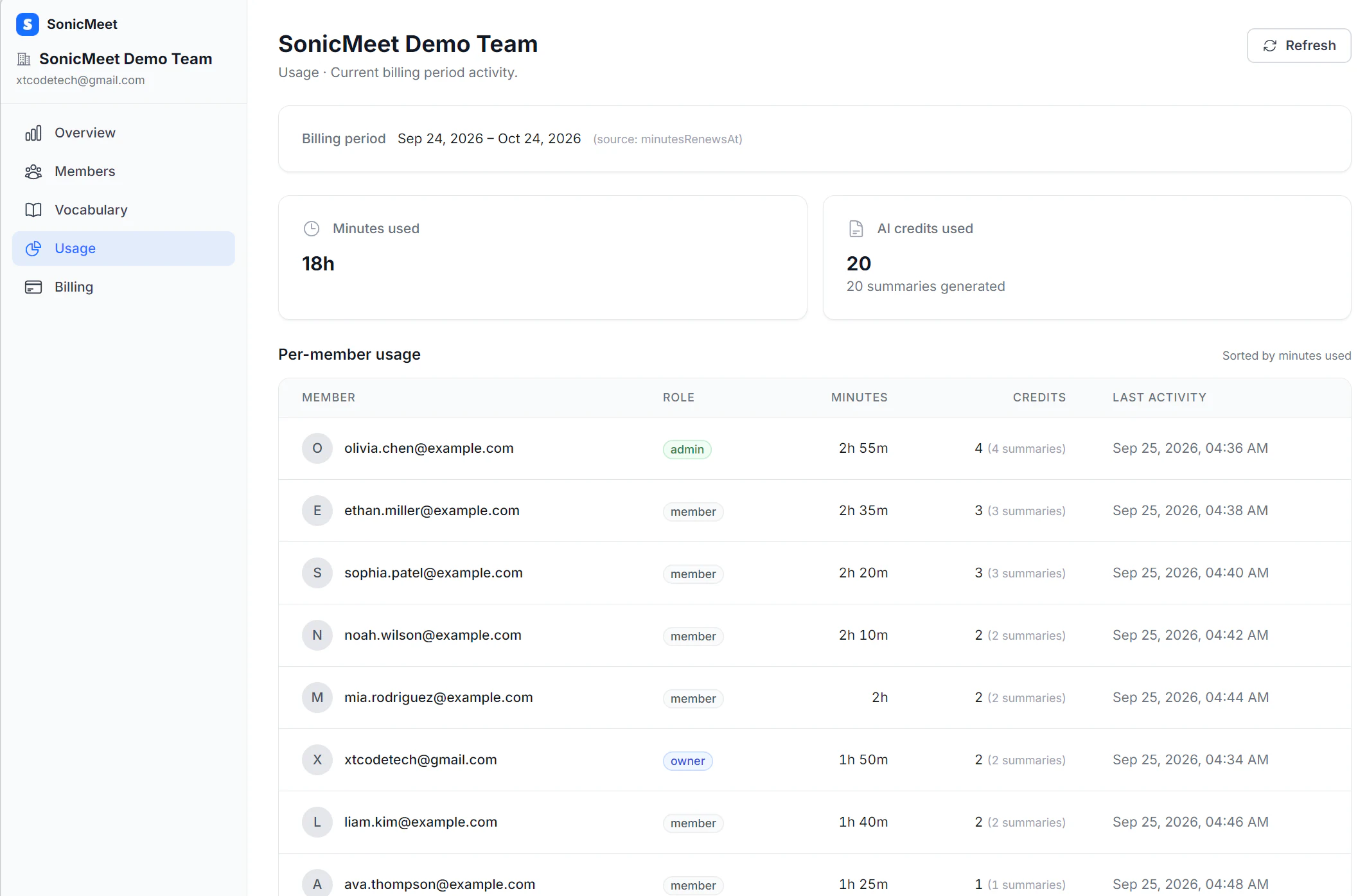Click the MEMBER column header

[x=329, y=398]
